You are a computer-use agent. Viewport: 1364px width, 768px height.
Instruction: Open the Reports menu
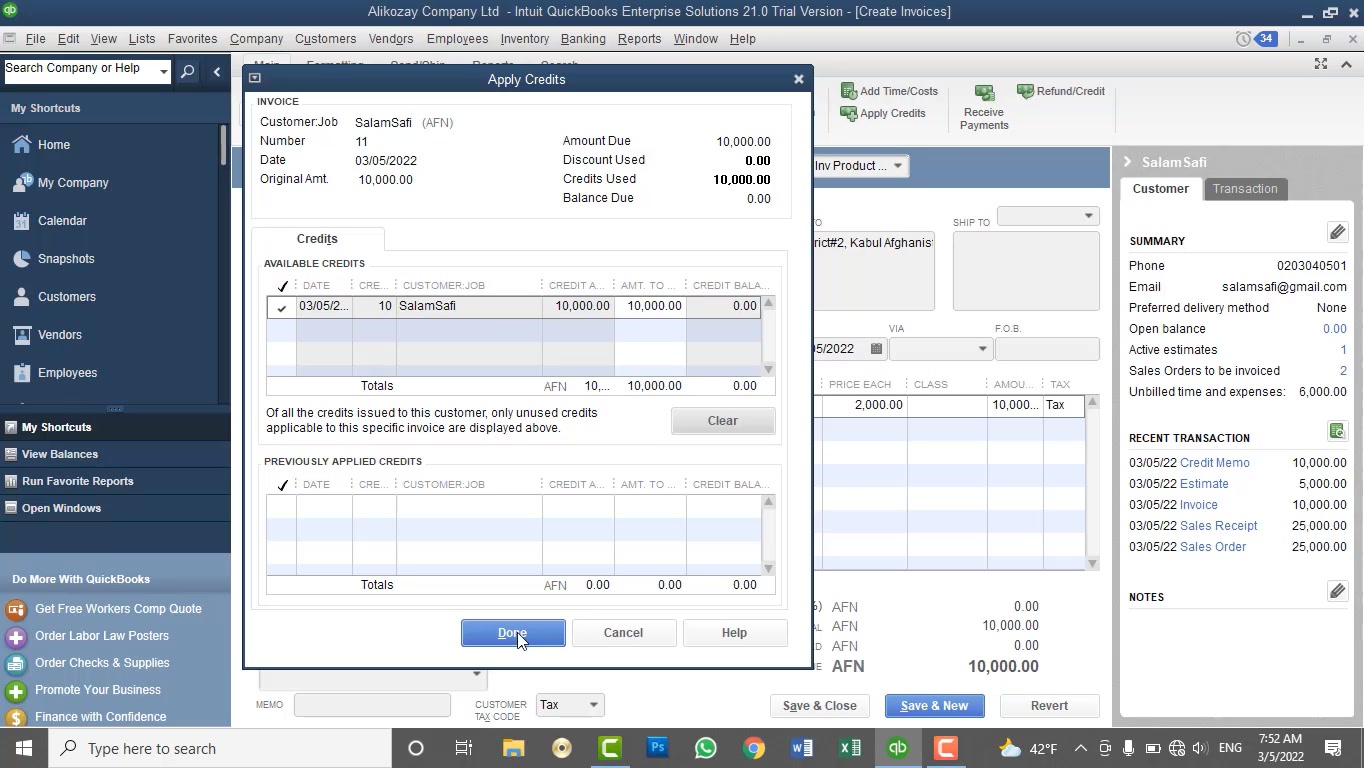click(x=639, y=39)
